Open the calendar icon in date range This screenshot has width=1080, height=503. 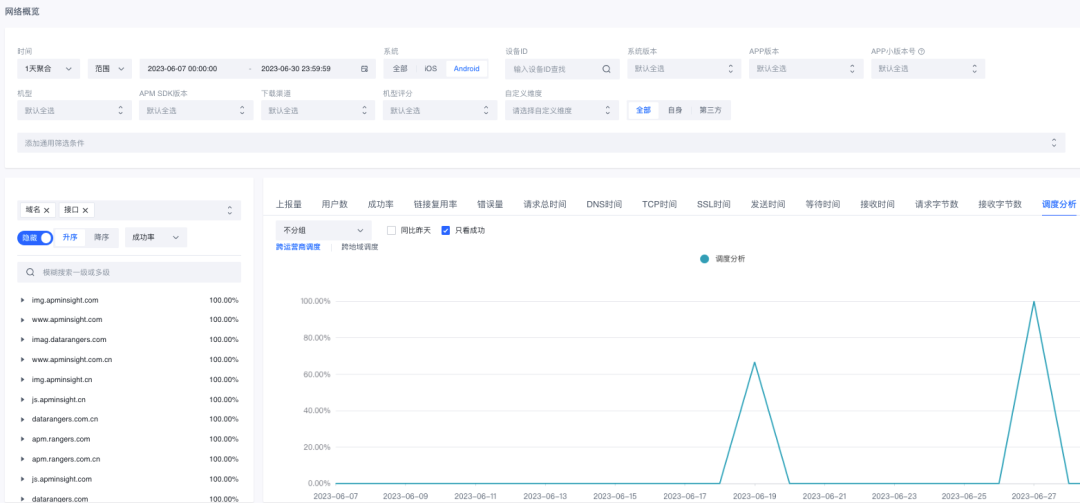click(364, 69)
